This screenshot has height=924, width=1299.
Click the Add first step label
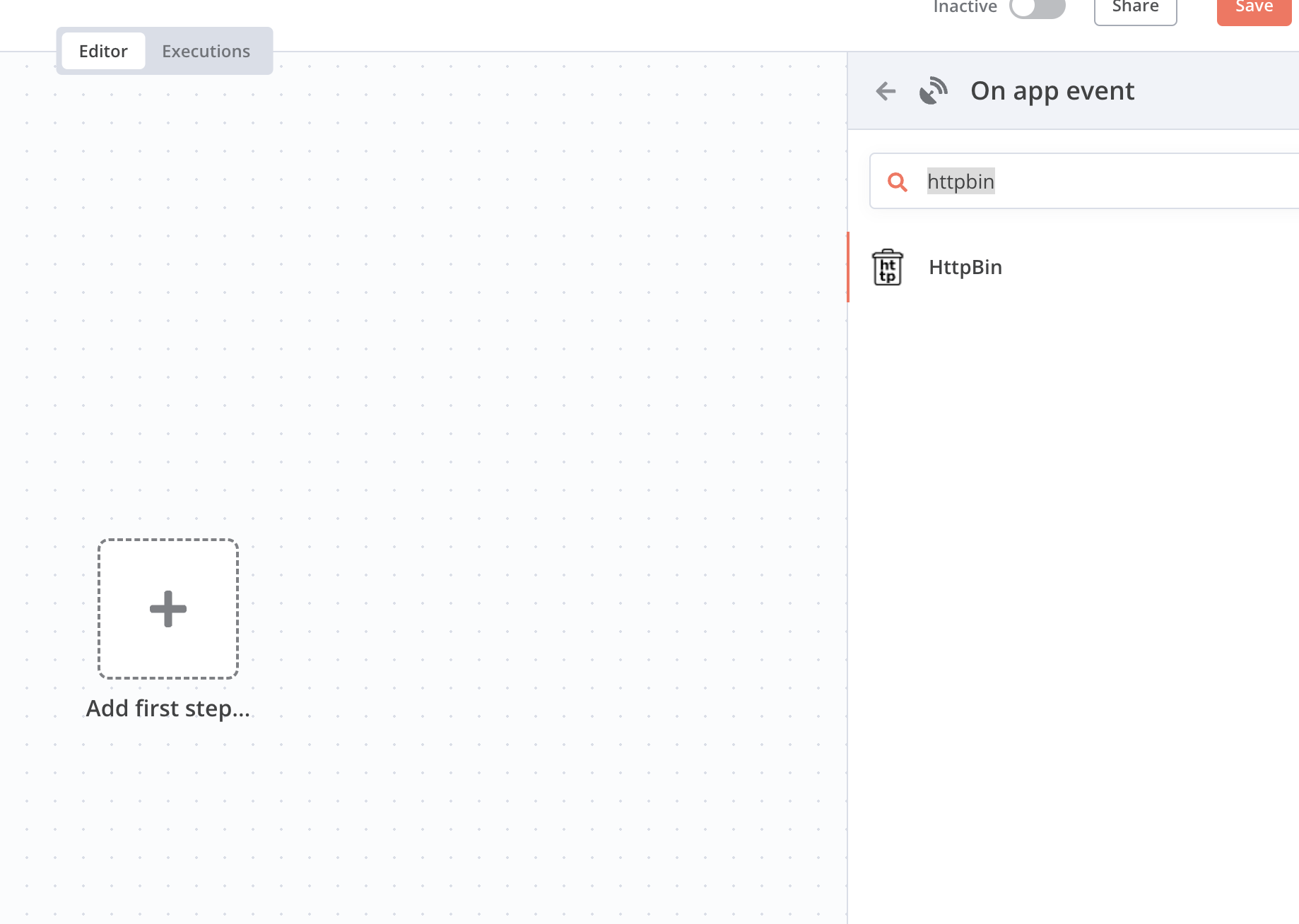coord(168,708)
